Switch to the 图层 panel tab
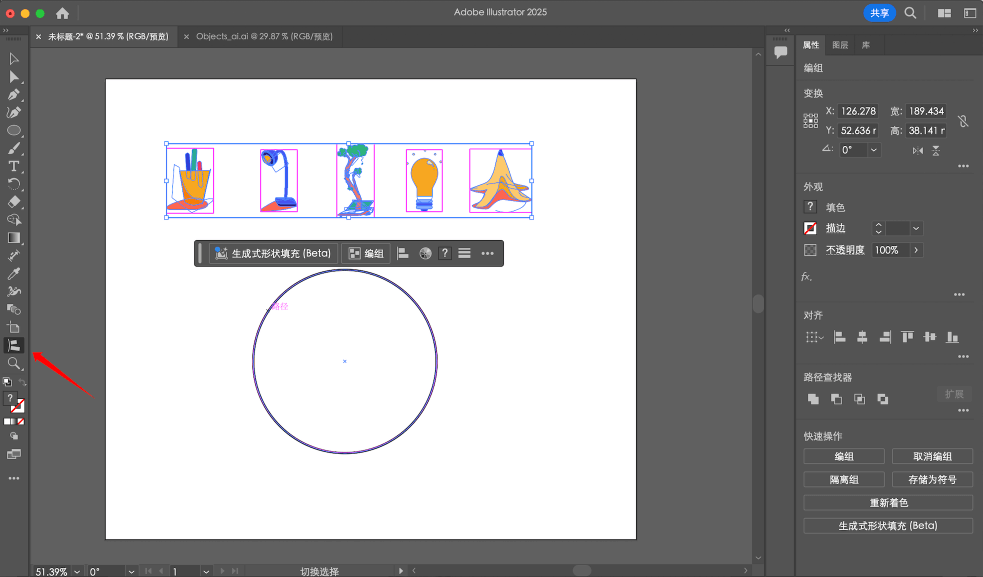 [839, 44]
